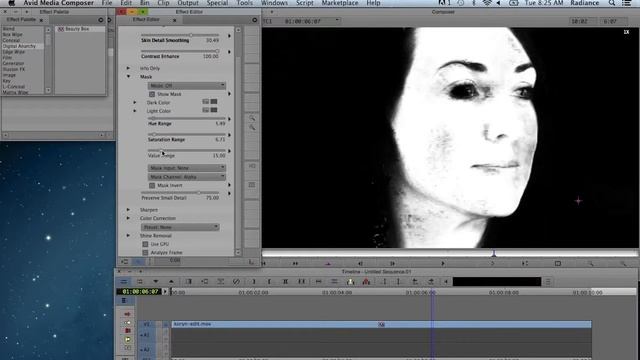Click the red segment mode arrow in timeline
This screenshot has width=640, height=360.
point(127,314)
